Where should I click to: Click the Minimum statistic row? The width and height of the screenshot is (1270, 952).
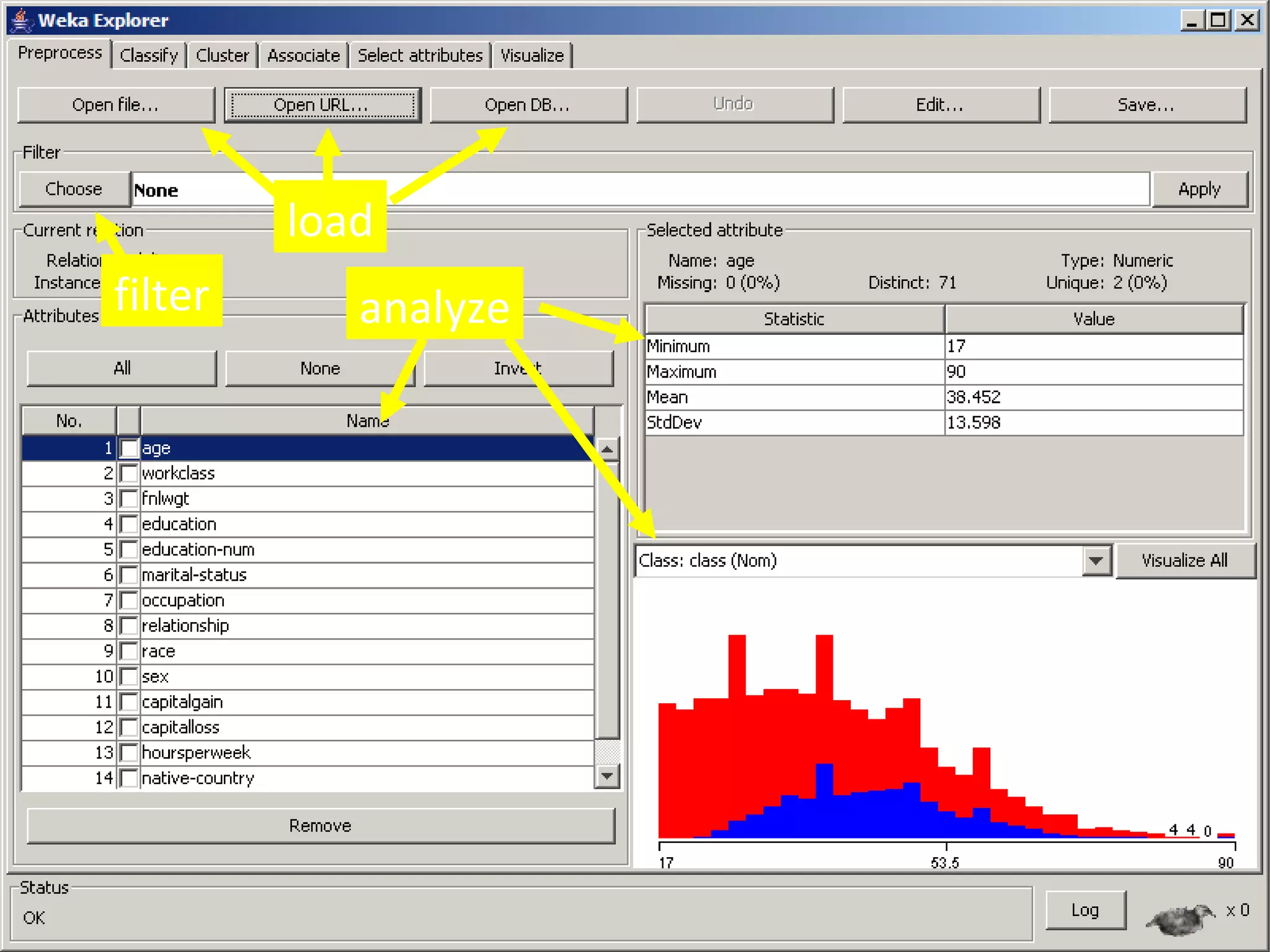point(944,346)
